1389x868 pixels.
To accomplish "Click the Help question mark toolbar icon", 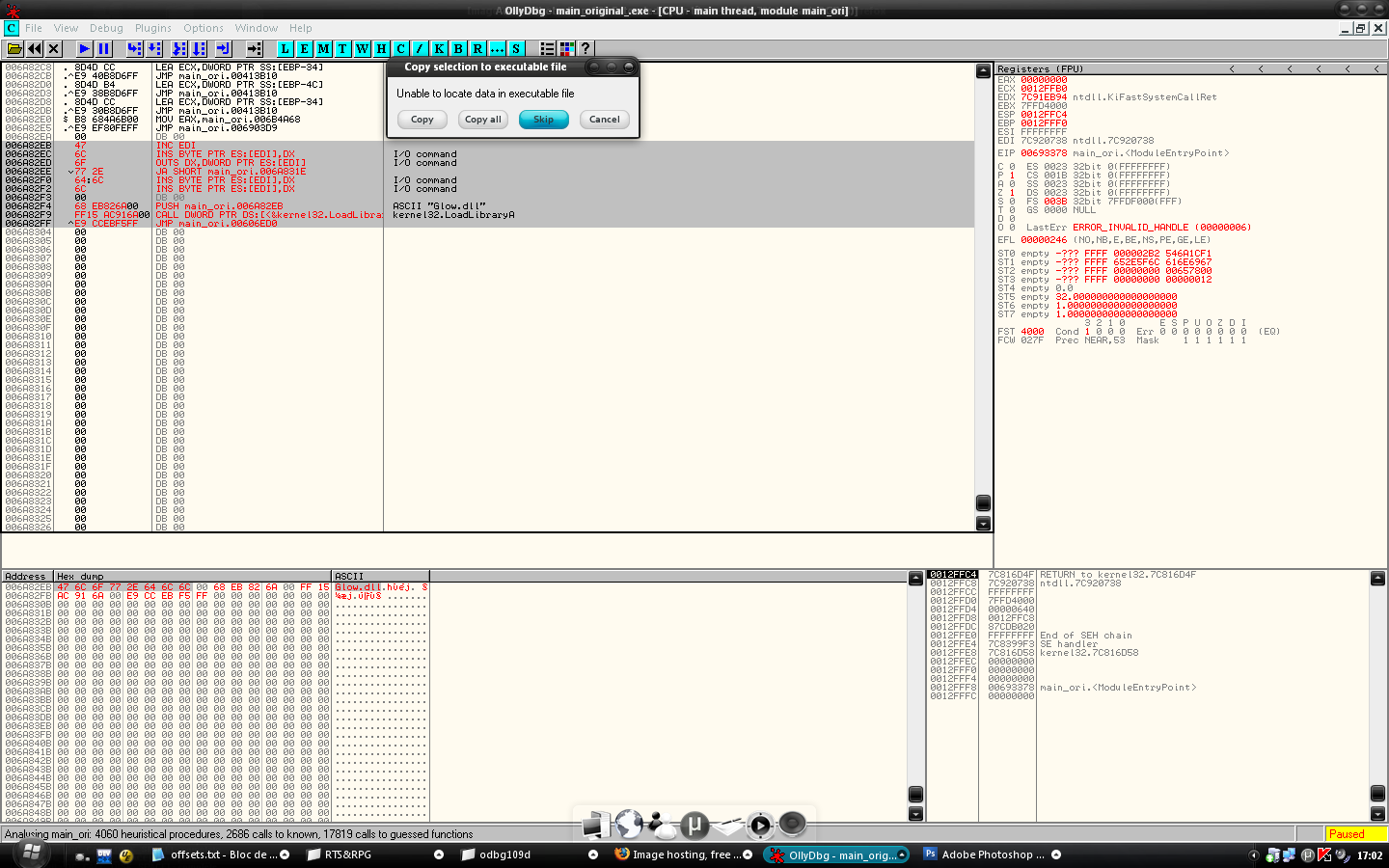I will click(585, 48).
